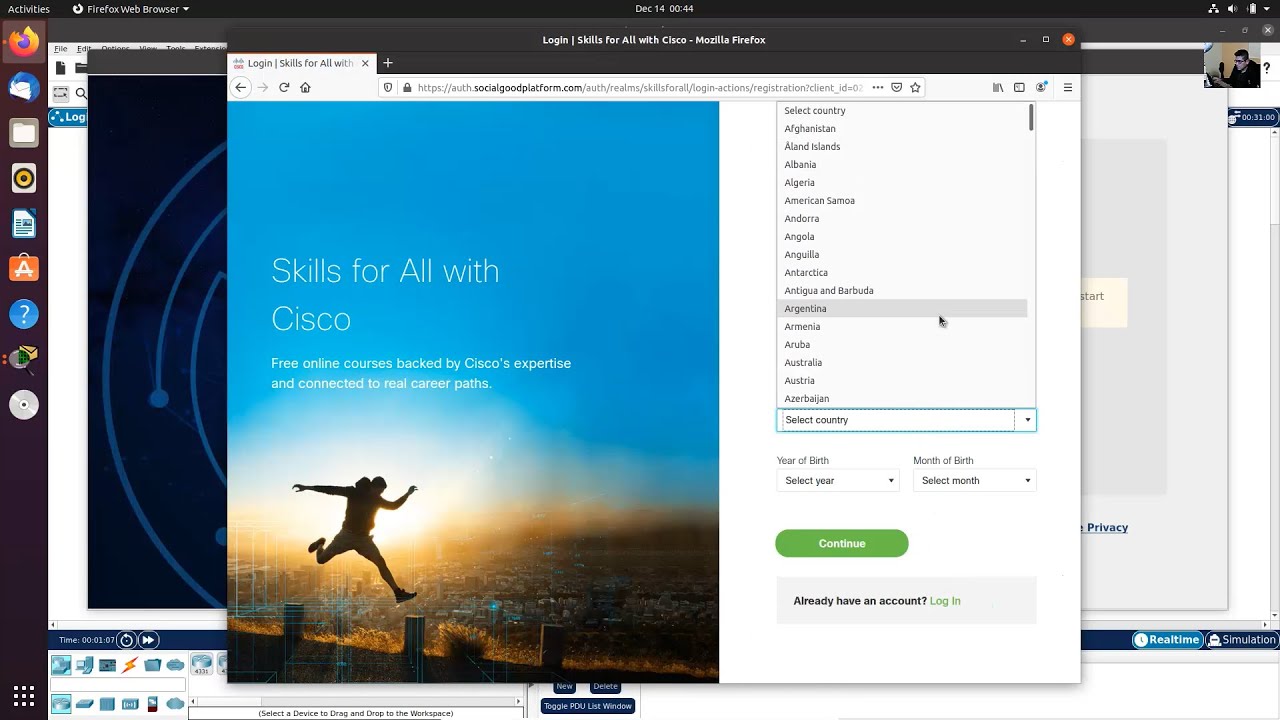Image resolution: width=1280 pixels, height=720 pixels.
Task: Open Firefox account icon
Action: tap(1041, 87)
